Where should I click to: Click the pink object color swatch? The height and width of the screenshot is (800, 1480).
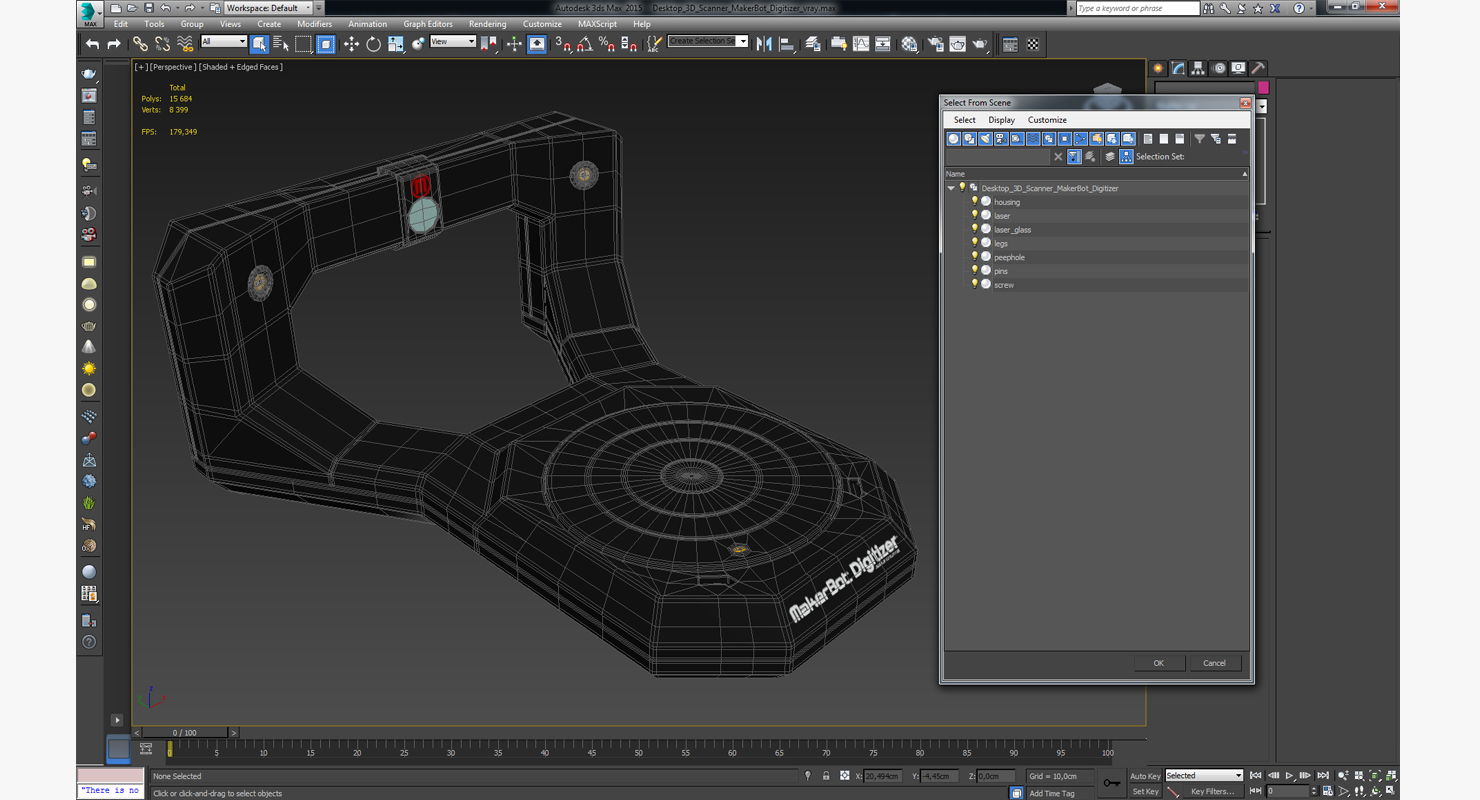(x=1263, y=88)
